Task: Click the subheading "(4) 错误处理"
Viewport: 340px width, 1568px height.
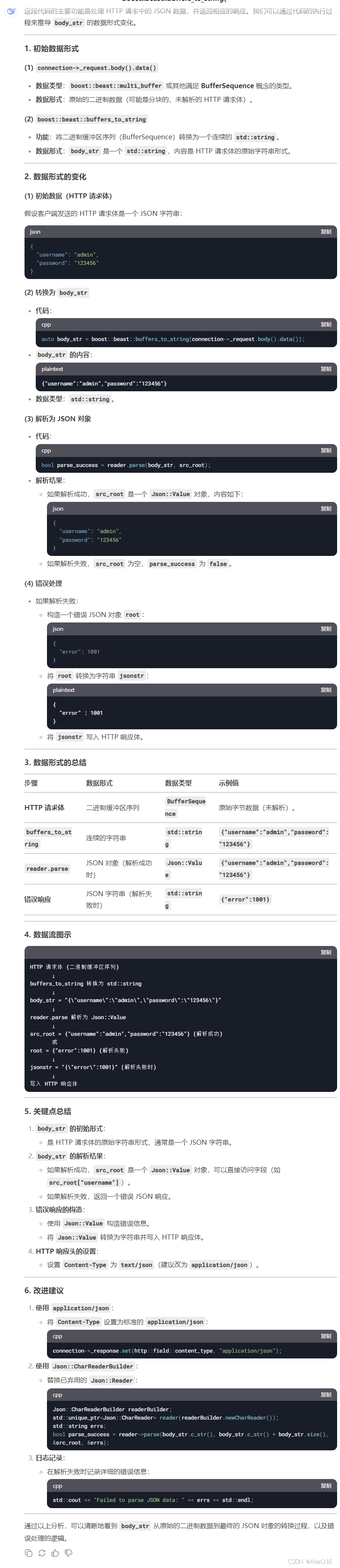Action: [x=43, y=583]
